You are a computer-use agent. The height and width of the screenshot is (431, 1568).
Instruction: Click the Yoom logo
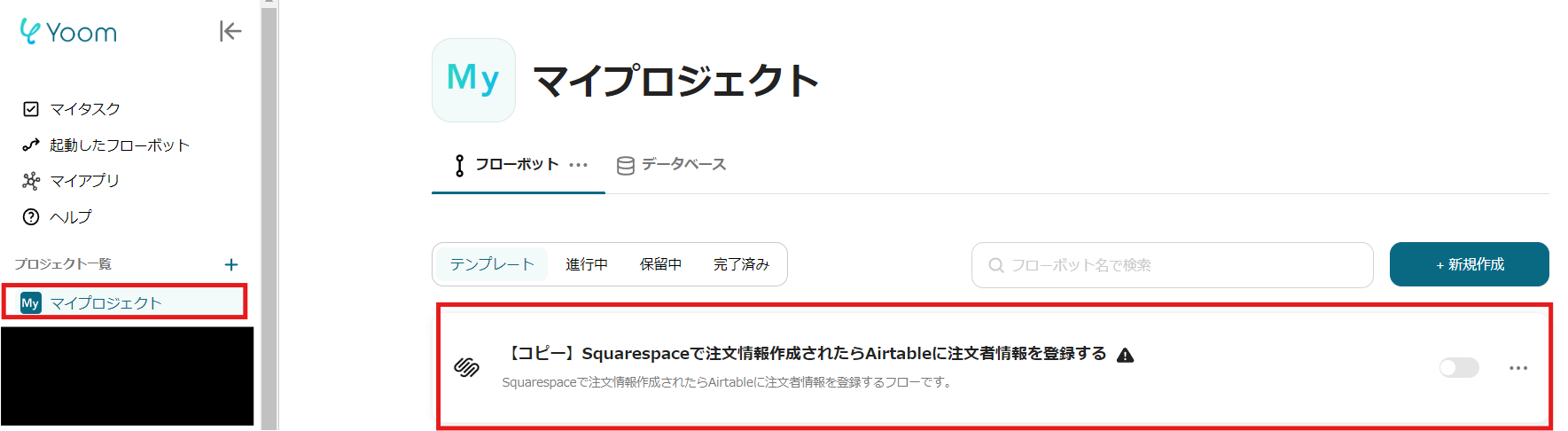point(68,32)
